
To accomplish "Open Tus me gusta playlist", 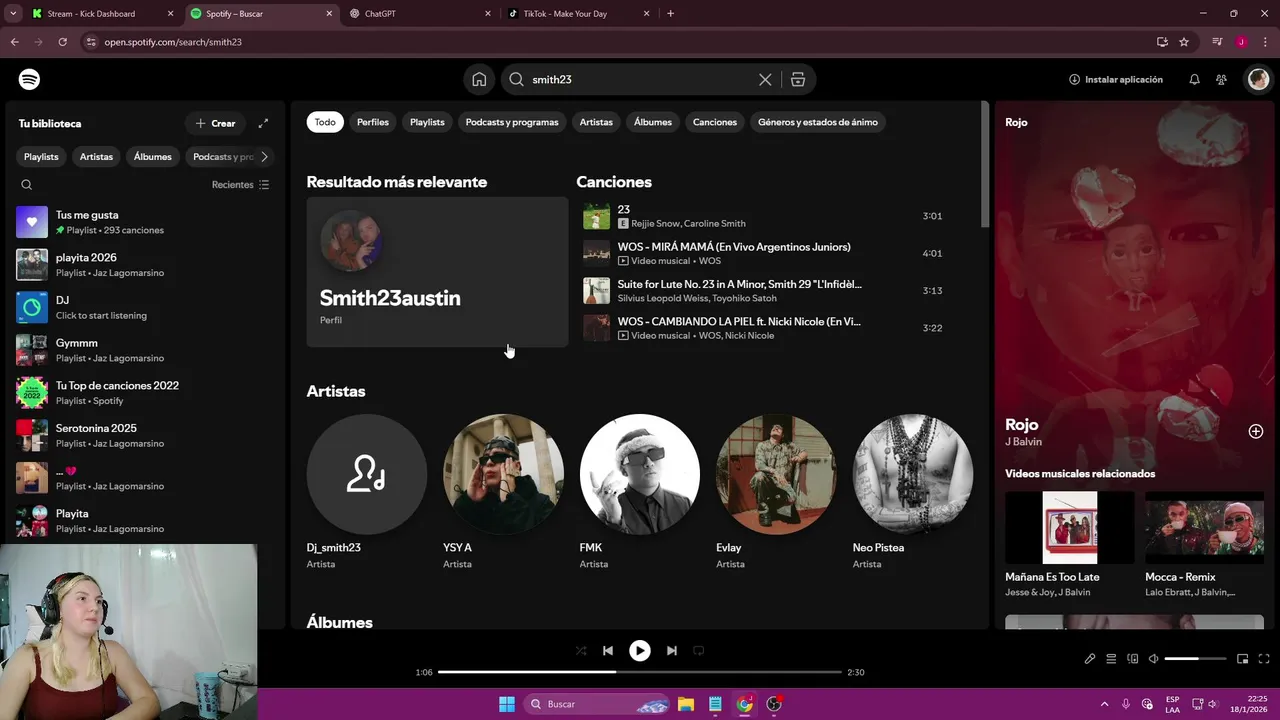I will pos(145,222).
